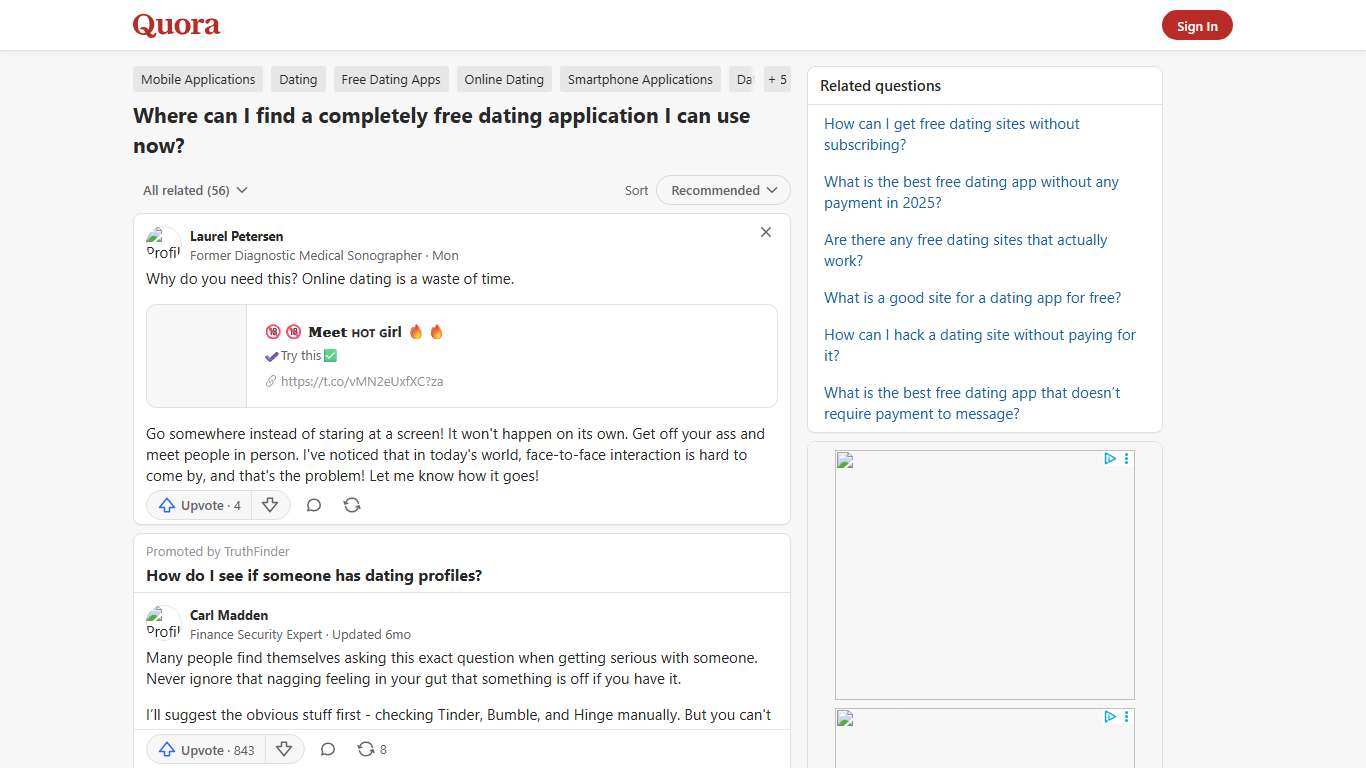This screenshot has width=1366, height=768.
Task: Open comments on Carl Madden's answer
Action: point(327,749)
